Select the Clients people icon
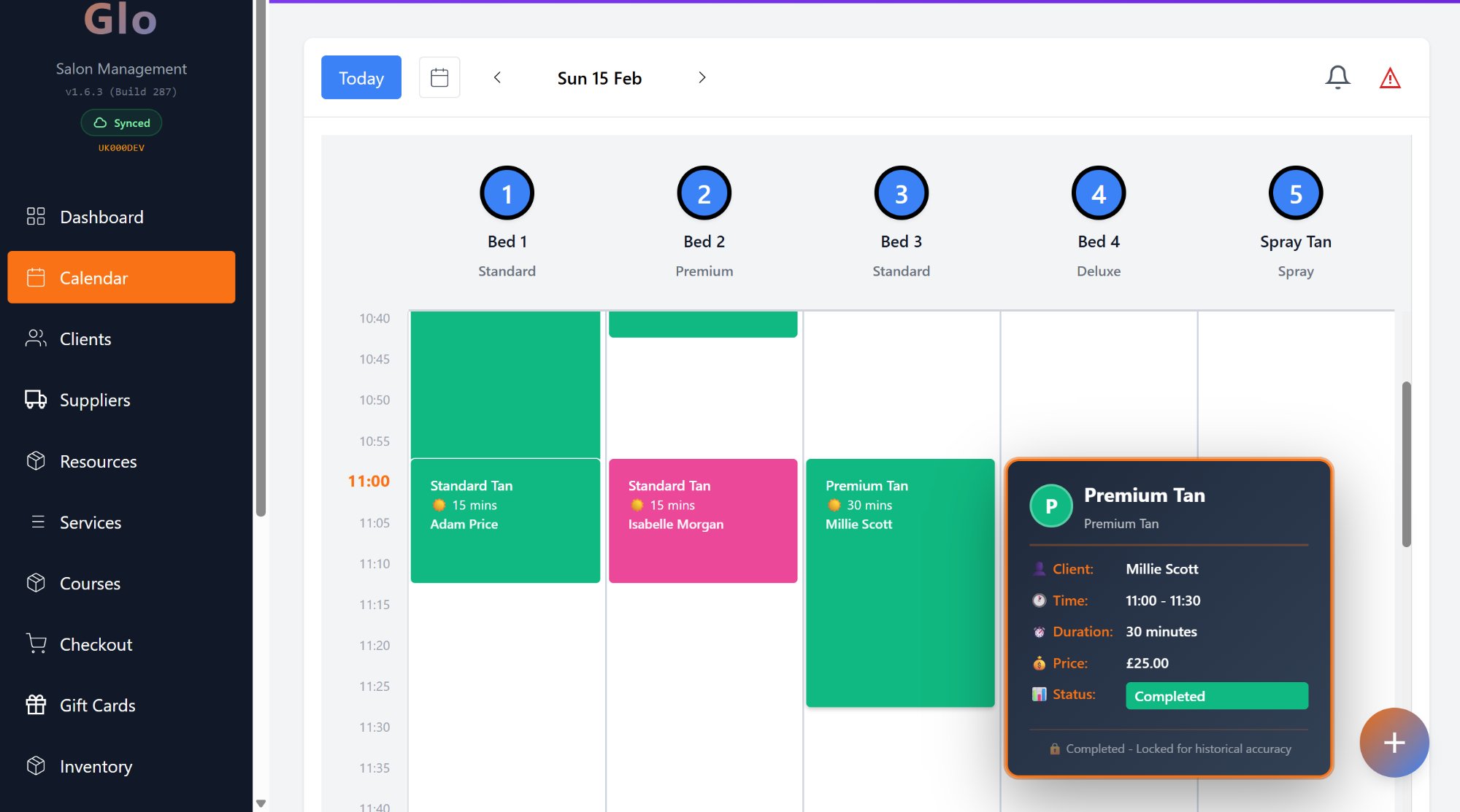This screenshot has width=1460, height=812. pyautogui.click(x=35, y=339)
